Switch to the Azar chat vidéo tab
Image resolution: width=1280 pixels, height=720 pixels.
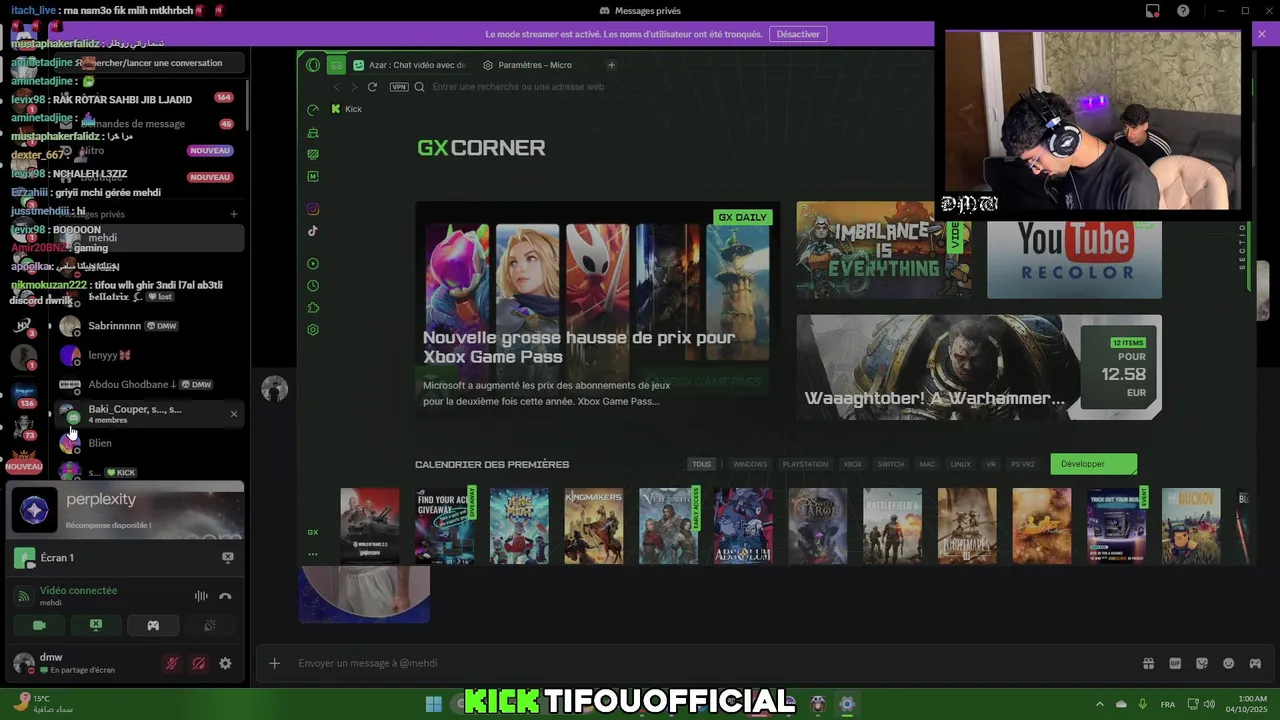click(409, 65)
